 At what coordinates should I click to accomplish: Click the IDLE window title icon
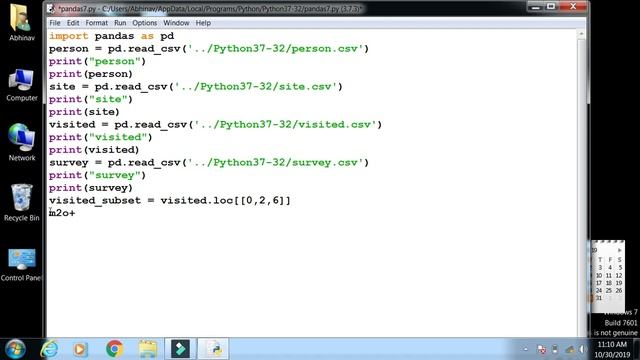click(51, 8)
